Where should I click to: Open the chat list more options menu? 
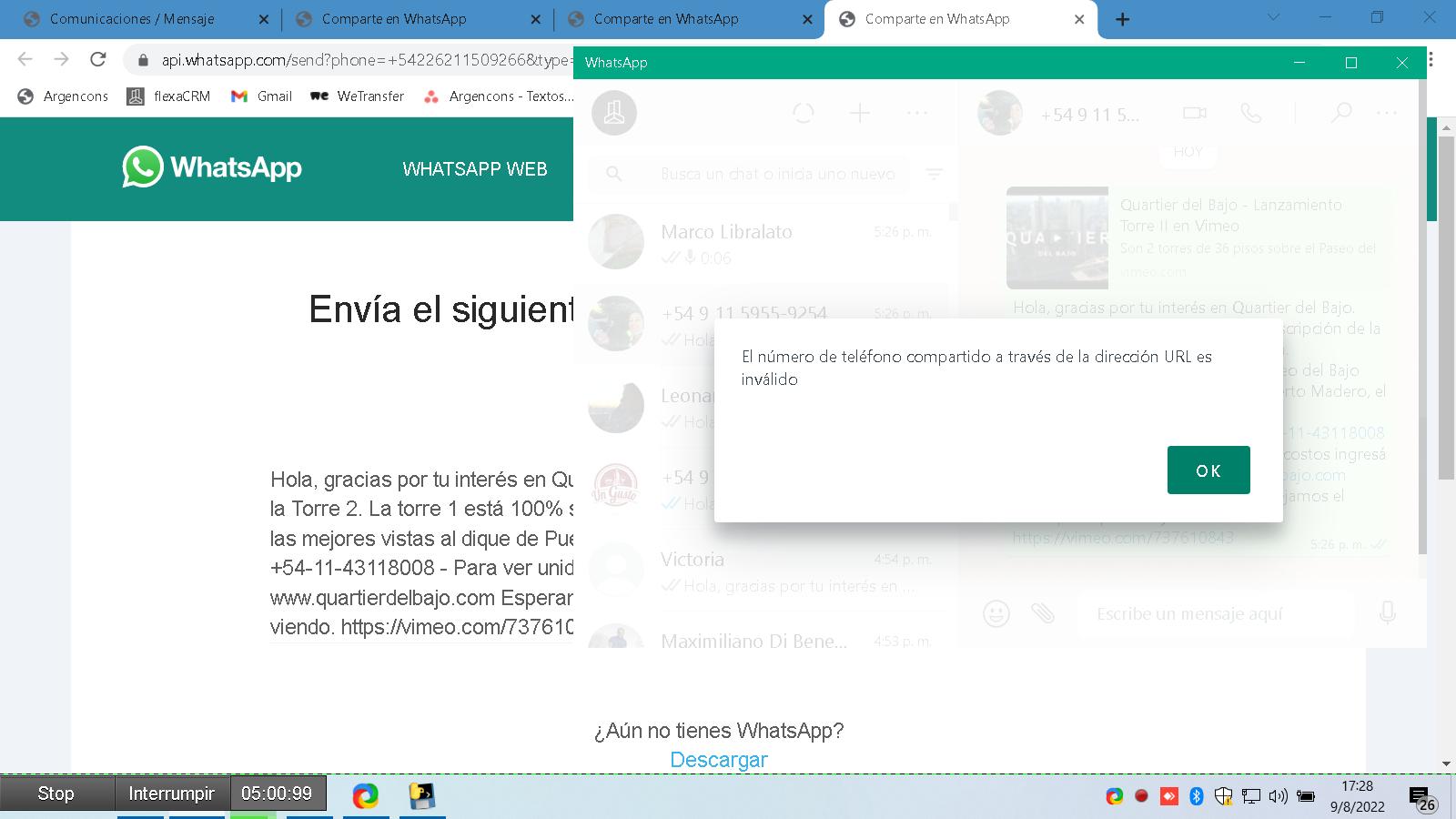[917, 113]
